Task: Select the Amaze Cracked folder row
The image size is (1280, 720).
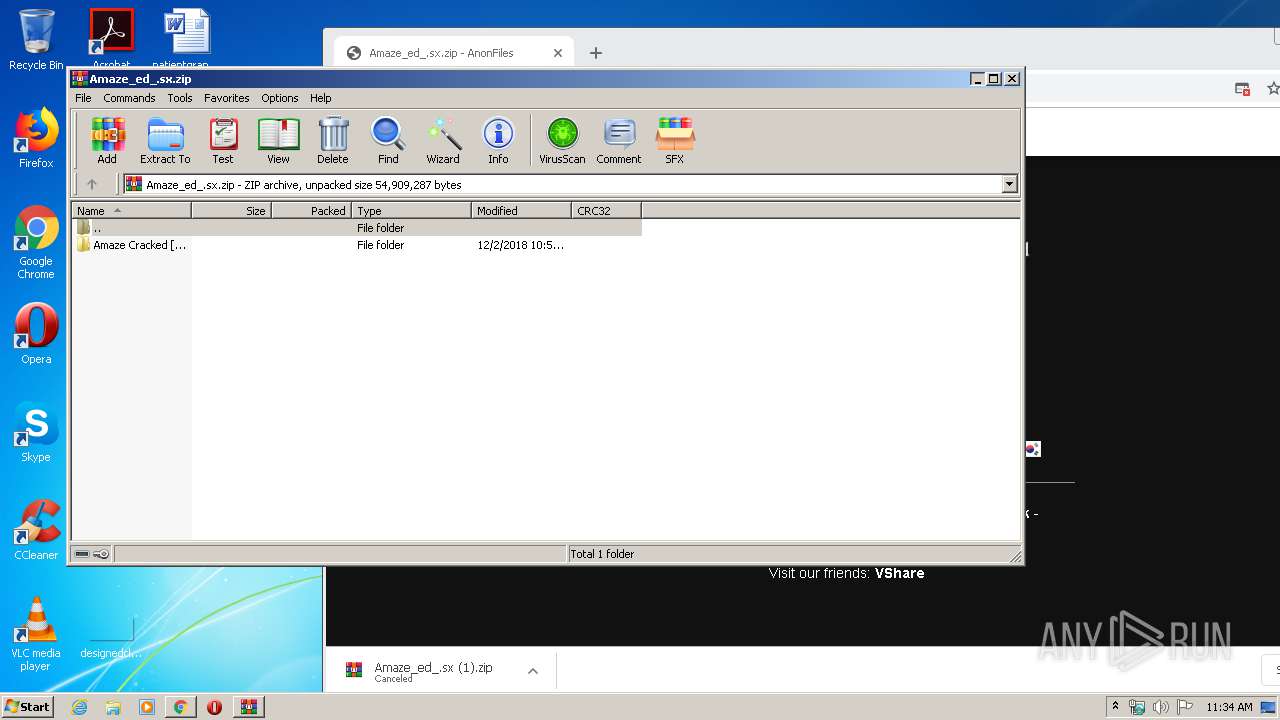Action: [356, 245]
